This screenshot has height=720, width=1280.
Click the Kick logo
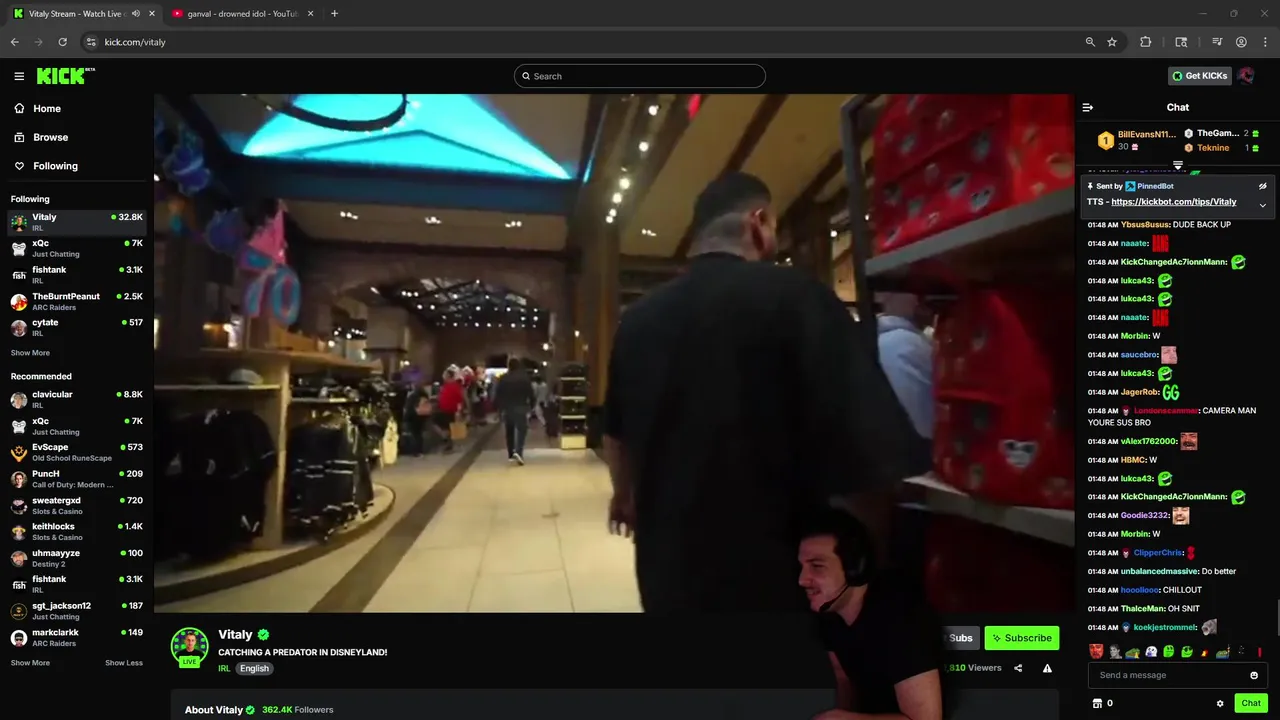click(x=65, y=76)
